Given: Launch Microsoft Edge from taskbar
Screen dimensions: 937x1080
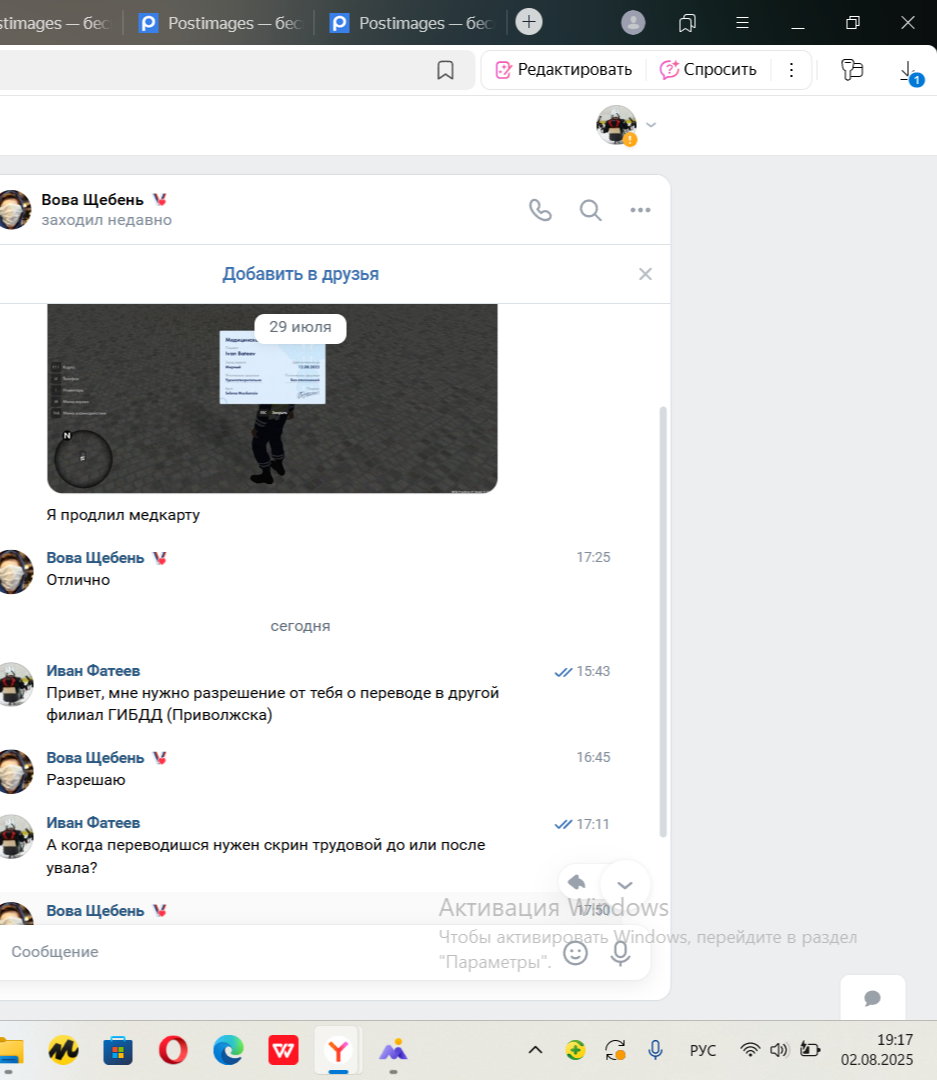Looking at the screenshot, I should pyautogui.click(x=228, y=1050).
